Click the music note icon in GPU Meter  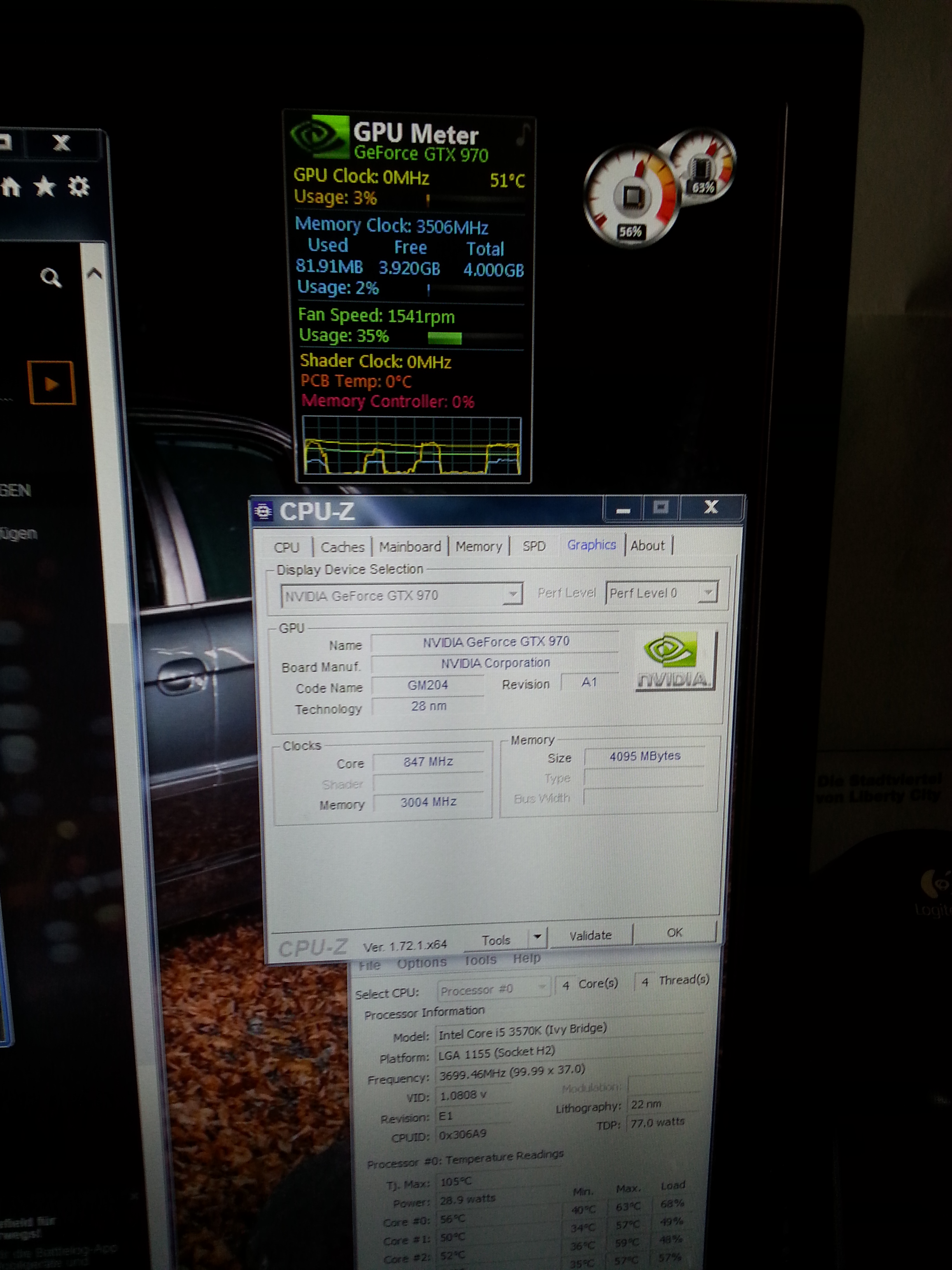pos(523,135)
